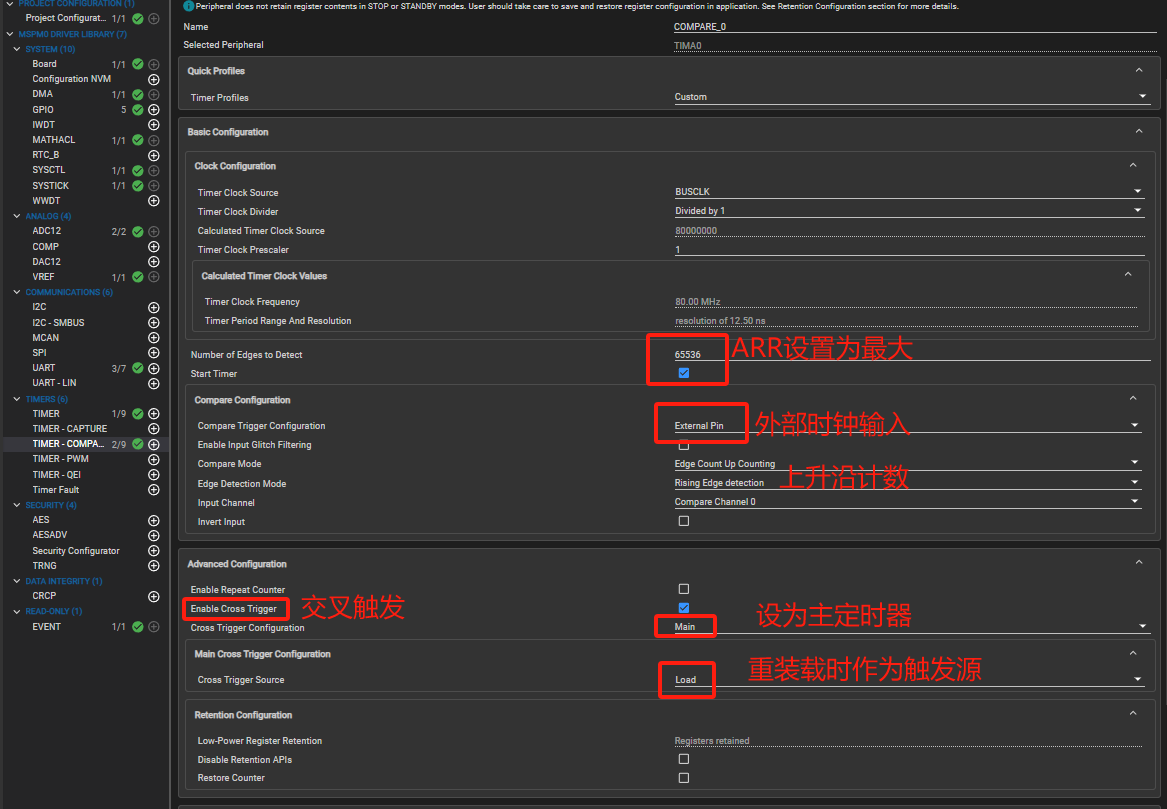Image resolution: width=1167 pixels, height=809 pixels.
Task: Collapse the COMMUNICATIONS (6) tree group
Action: [x=17, y=292]
